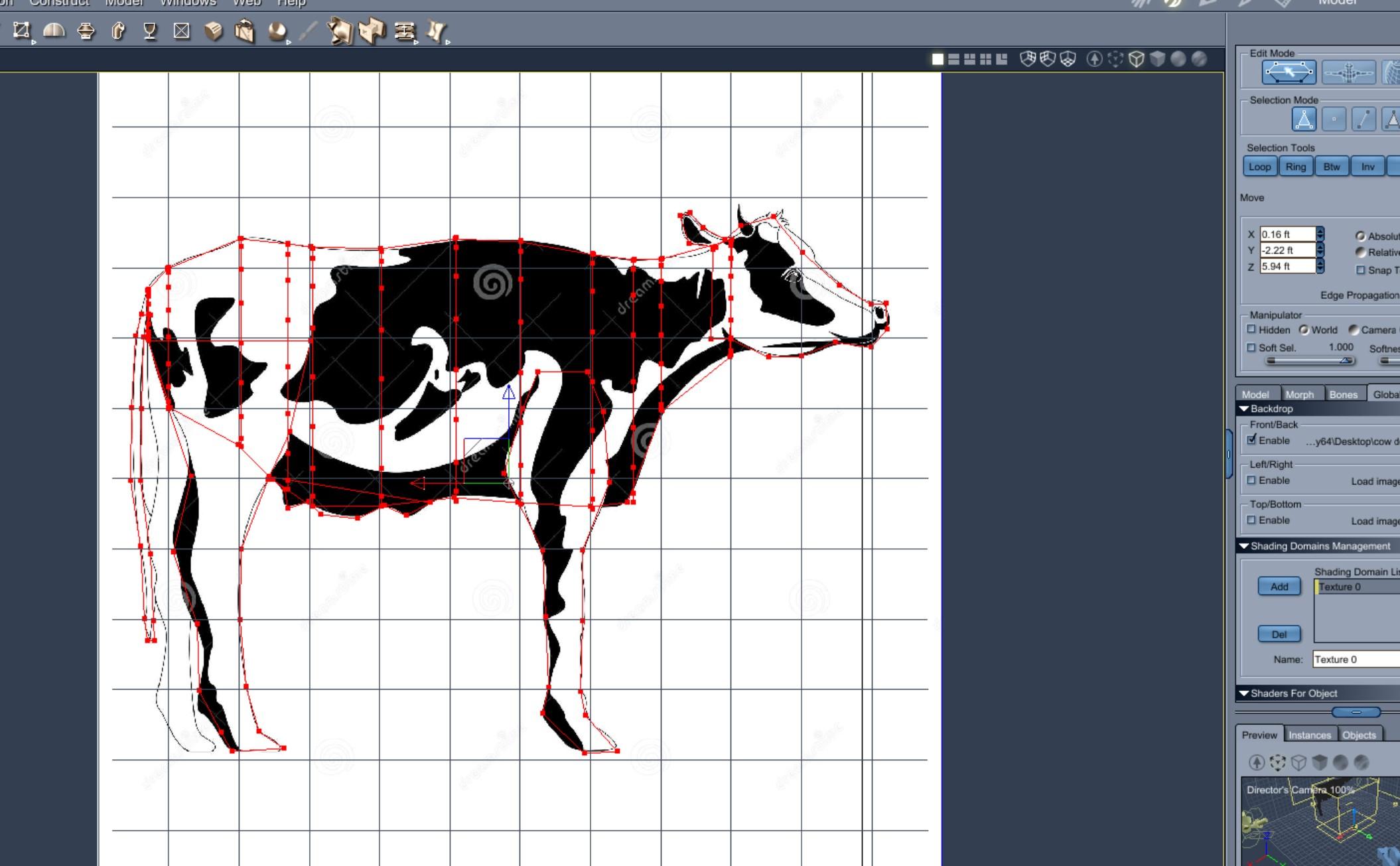This screenshot has width=1400, height=866.
Task: Switch to four-view window layout icon
Action: [x=985, y=59]
